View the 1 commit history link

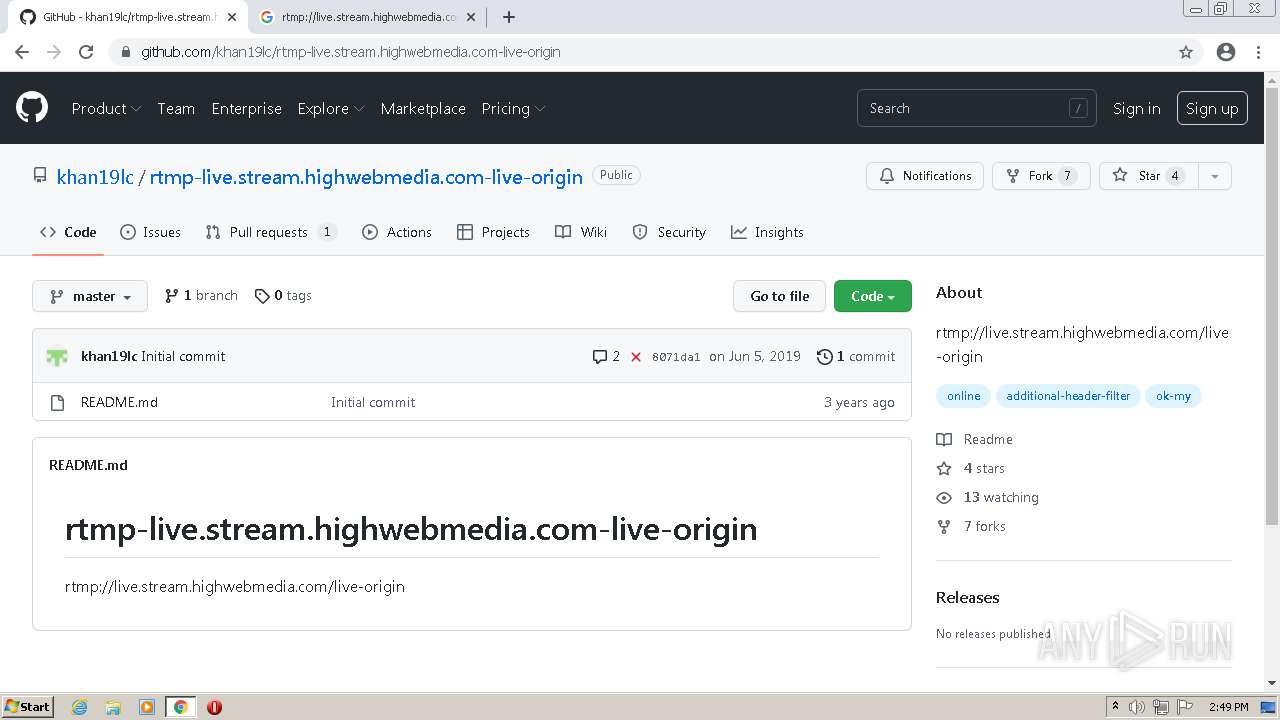click(x=856, y=357)
